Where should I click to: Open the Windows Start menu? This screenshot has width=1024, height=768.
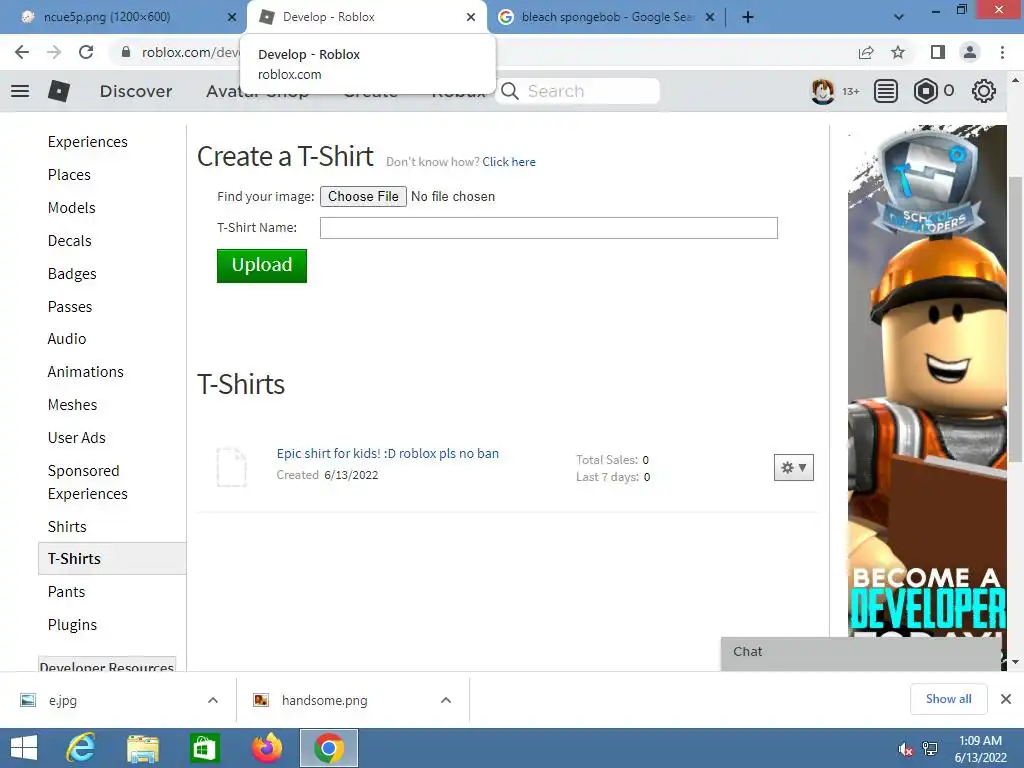click(x=24, y=748)
